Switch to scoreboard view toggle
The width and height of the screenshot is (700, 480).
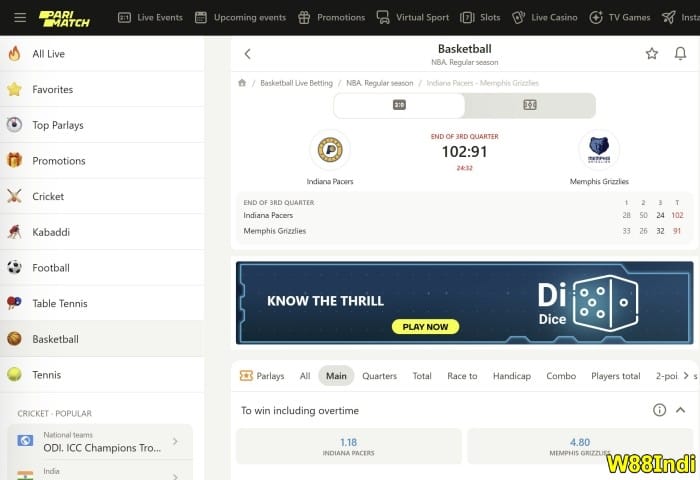(x=399, y=105)
